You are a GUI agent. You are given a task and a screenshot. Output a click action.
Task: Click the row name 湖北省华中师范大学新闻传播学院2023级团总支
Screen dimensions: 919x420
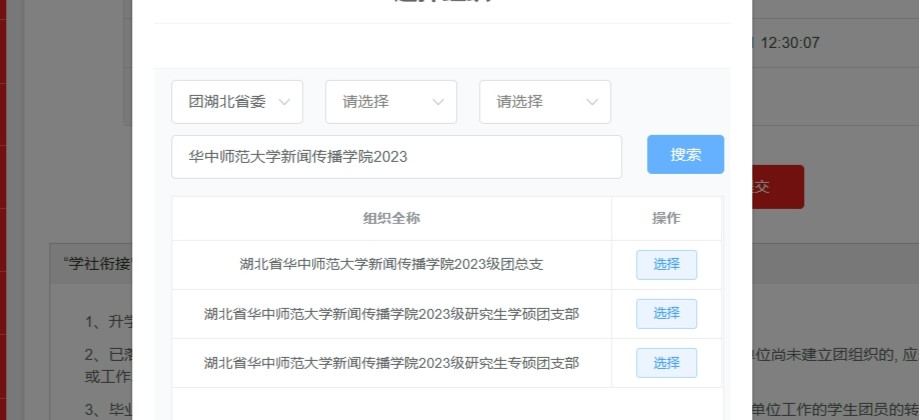[x=391, y=265]
